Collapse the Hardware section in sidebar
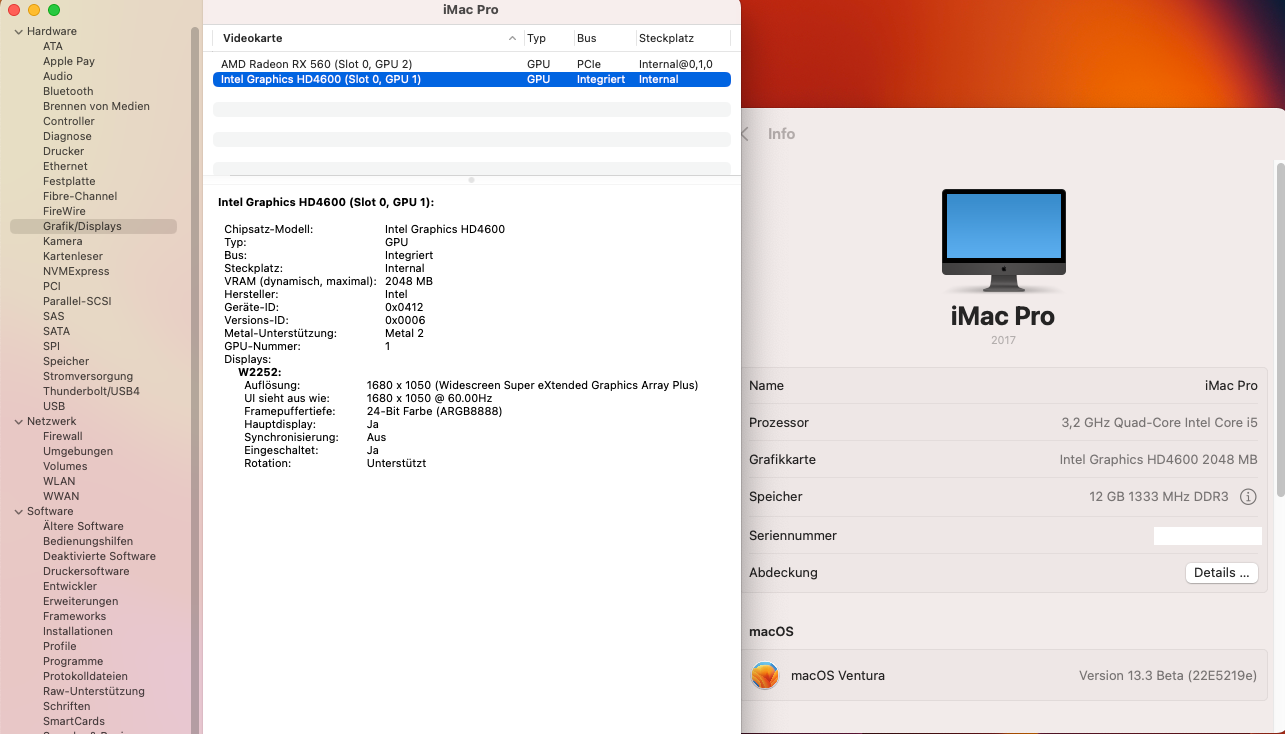 click(x=18, y=32)
